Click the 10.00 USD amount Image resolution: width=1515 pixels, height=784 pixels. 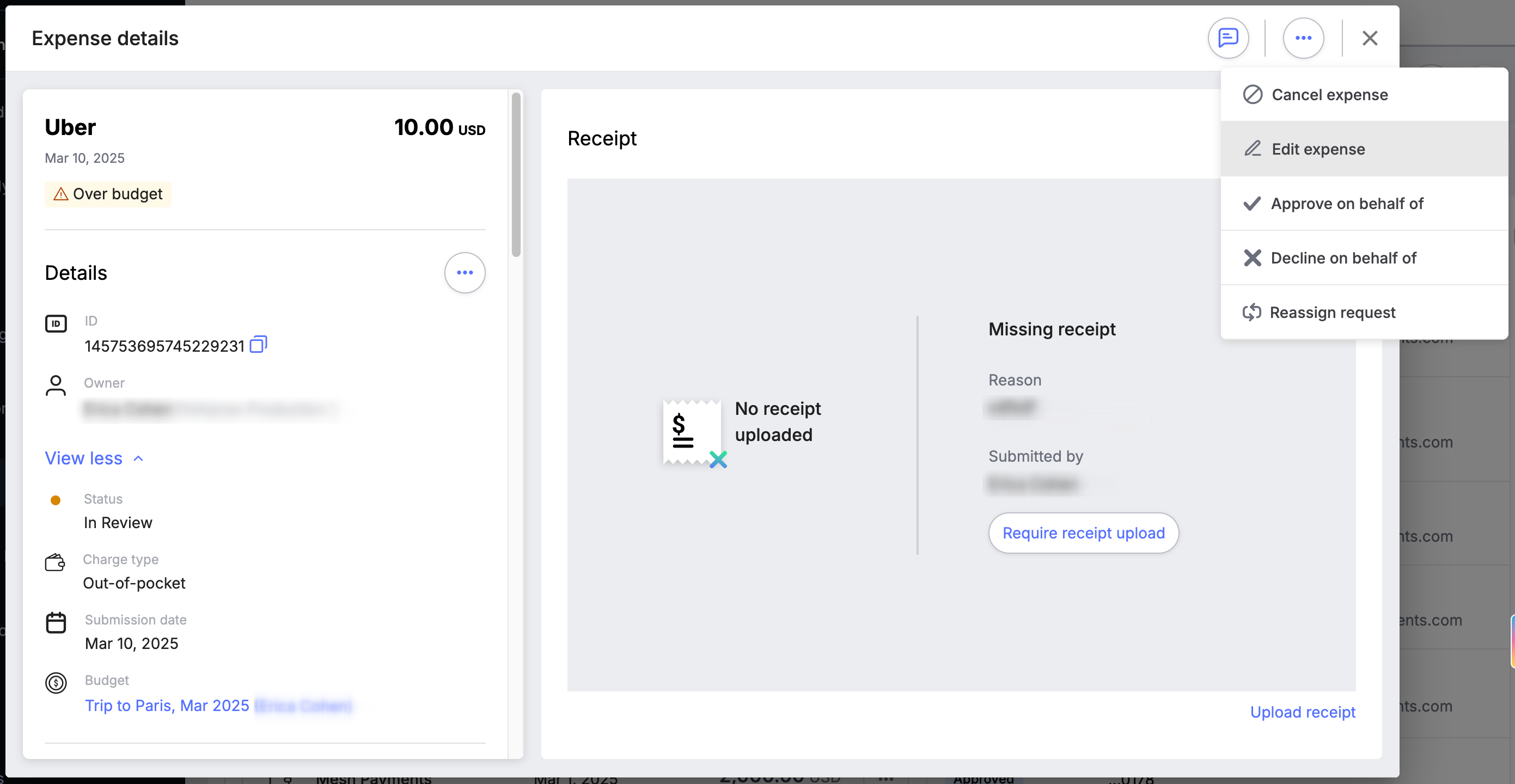439,127
